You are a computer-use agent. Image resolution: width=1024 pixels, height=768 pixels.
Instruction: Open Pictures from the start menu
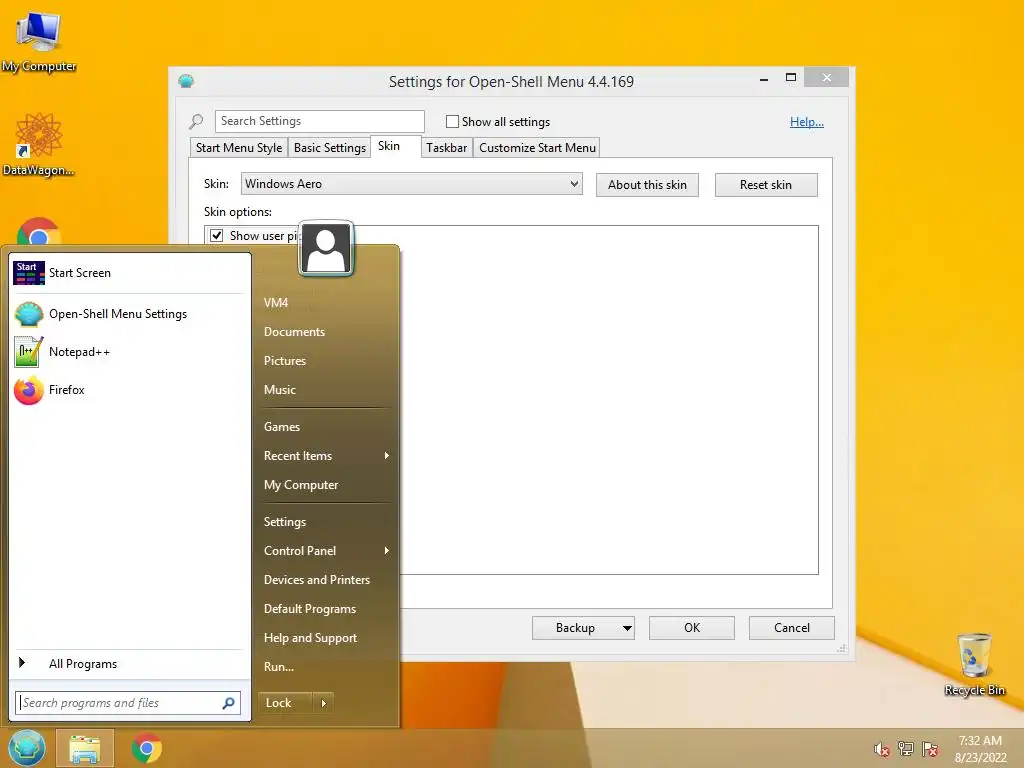[x=327, y=360]
